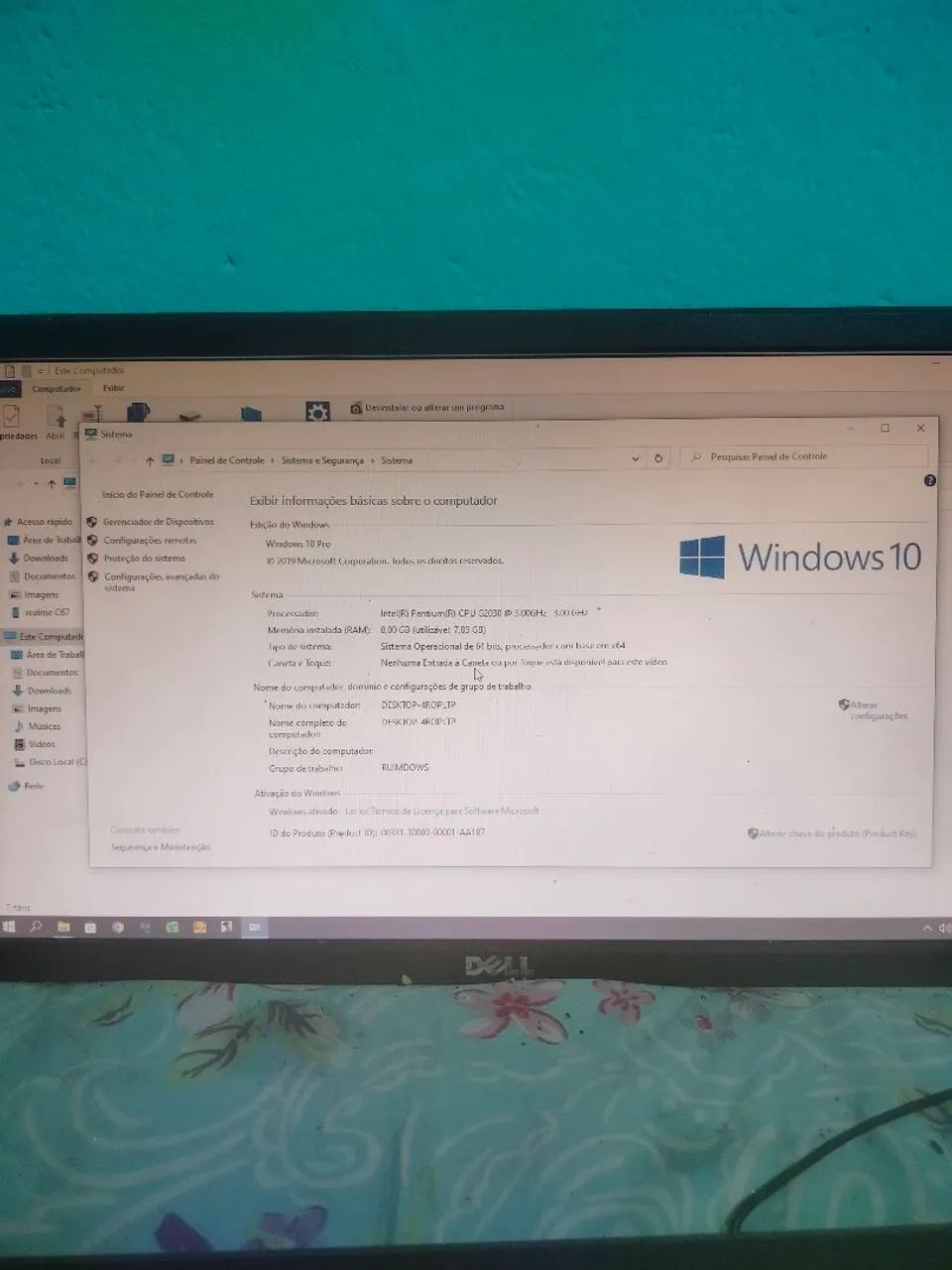952x1270 pixels.
Task: Click the computer icon in address bar
Action: (x=169, y=460)
